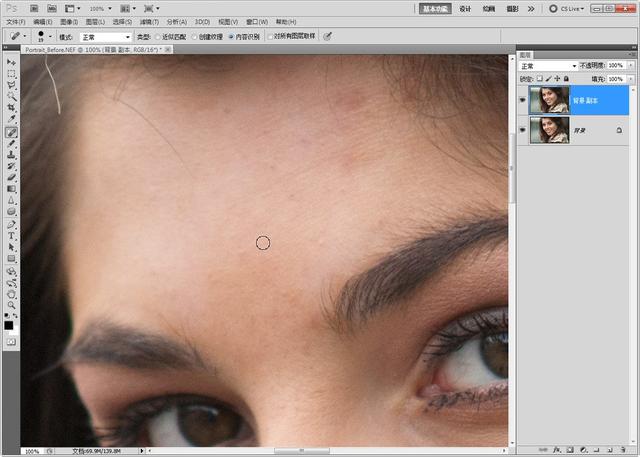The height and width of the screenshot is (457, 640).
Task: Select the Clone Stamp tool
Action: pos(11,155)
